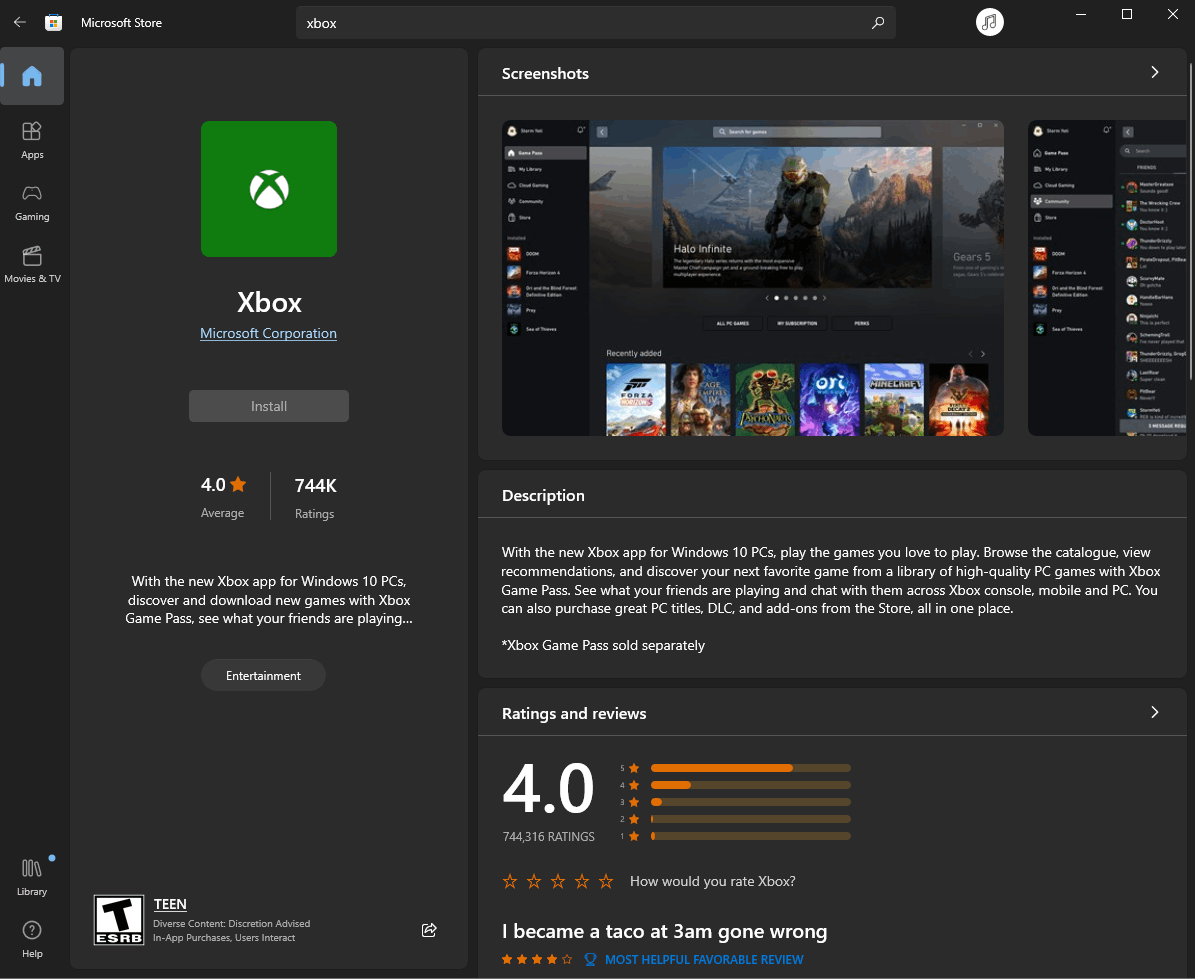The height and width of the screenshot is (979, 1195).
Task: Expand the Screenshots section chevron
Action: 1155,72
